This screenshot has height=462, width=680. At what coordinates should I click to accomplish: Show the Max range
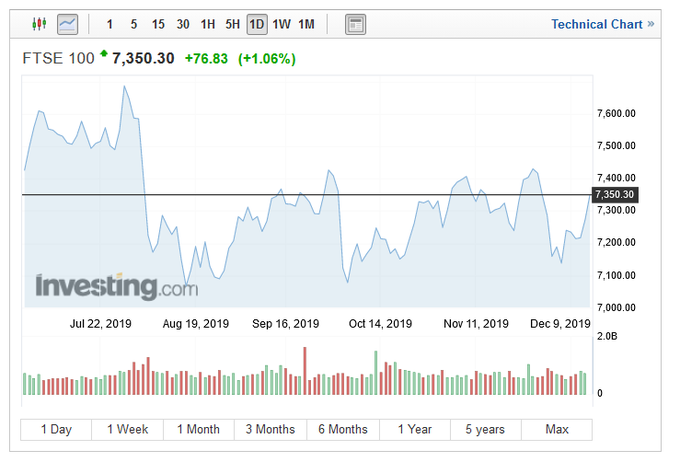pyautogui.click(x=557, y=429)
